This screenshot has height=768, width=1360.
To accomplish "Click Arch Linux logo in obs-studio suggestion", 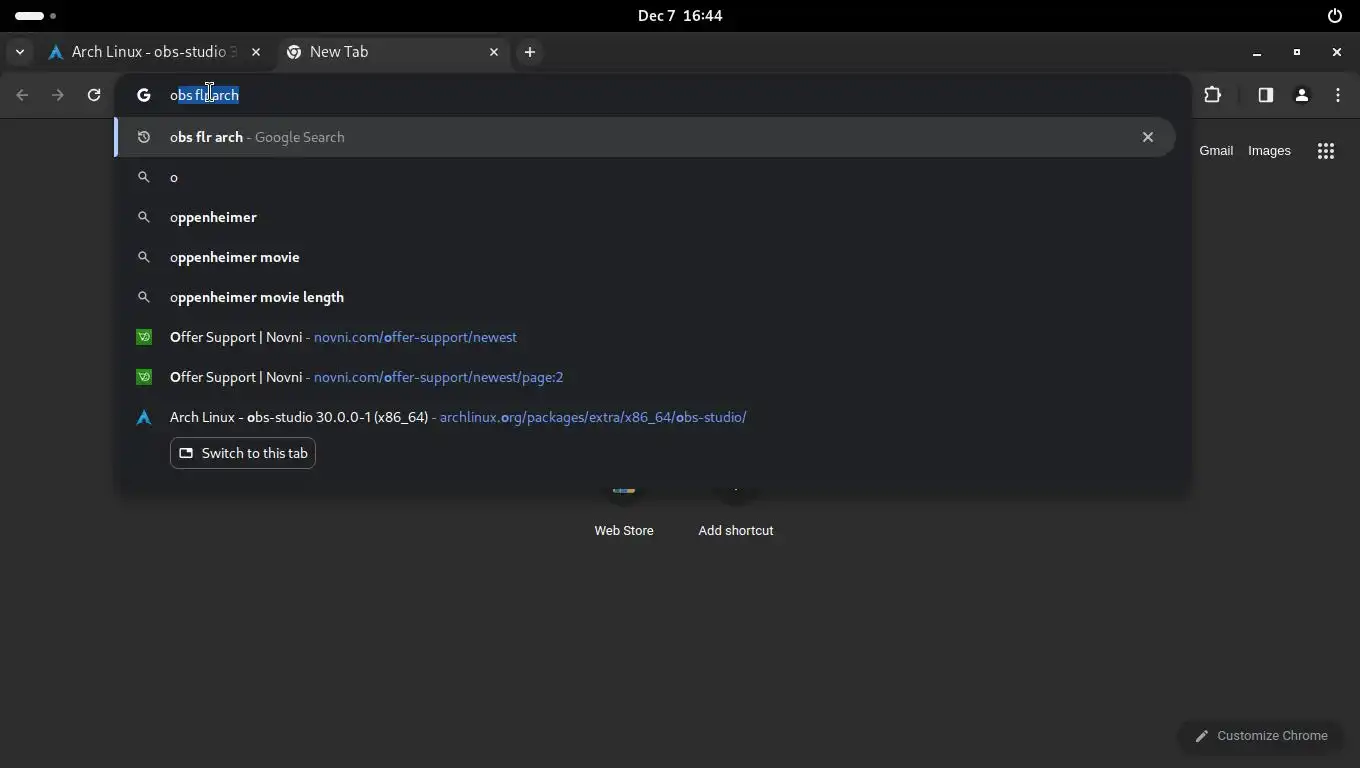I will 144,417.
